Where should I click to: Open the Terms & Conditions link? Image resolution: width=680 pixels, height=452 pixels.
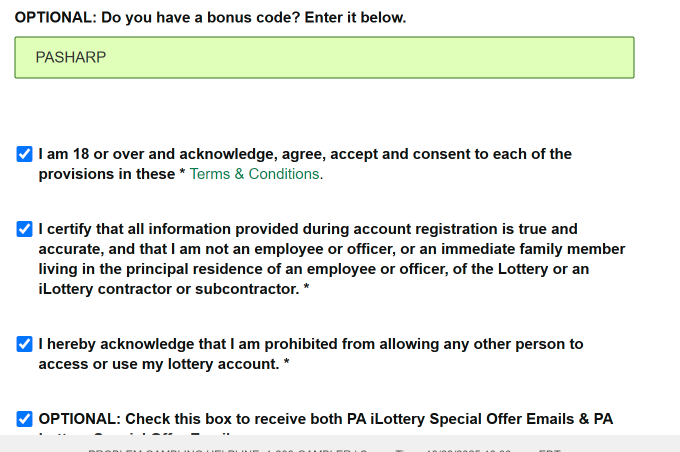pos(255,174)
